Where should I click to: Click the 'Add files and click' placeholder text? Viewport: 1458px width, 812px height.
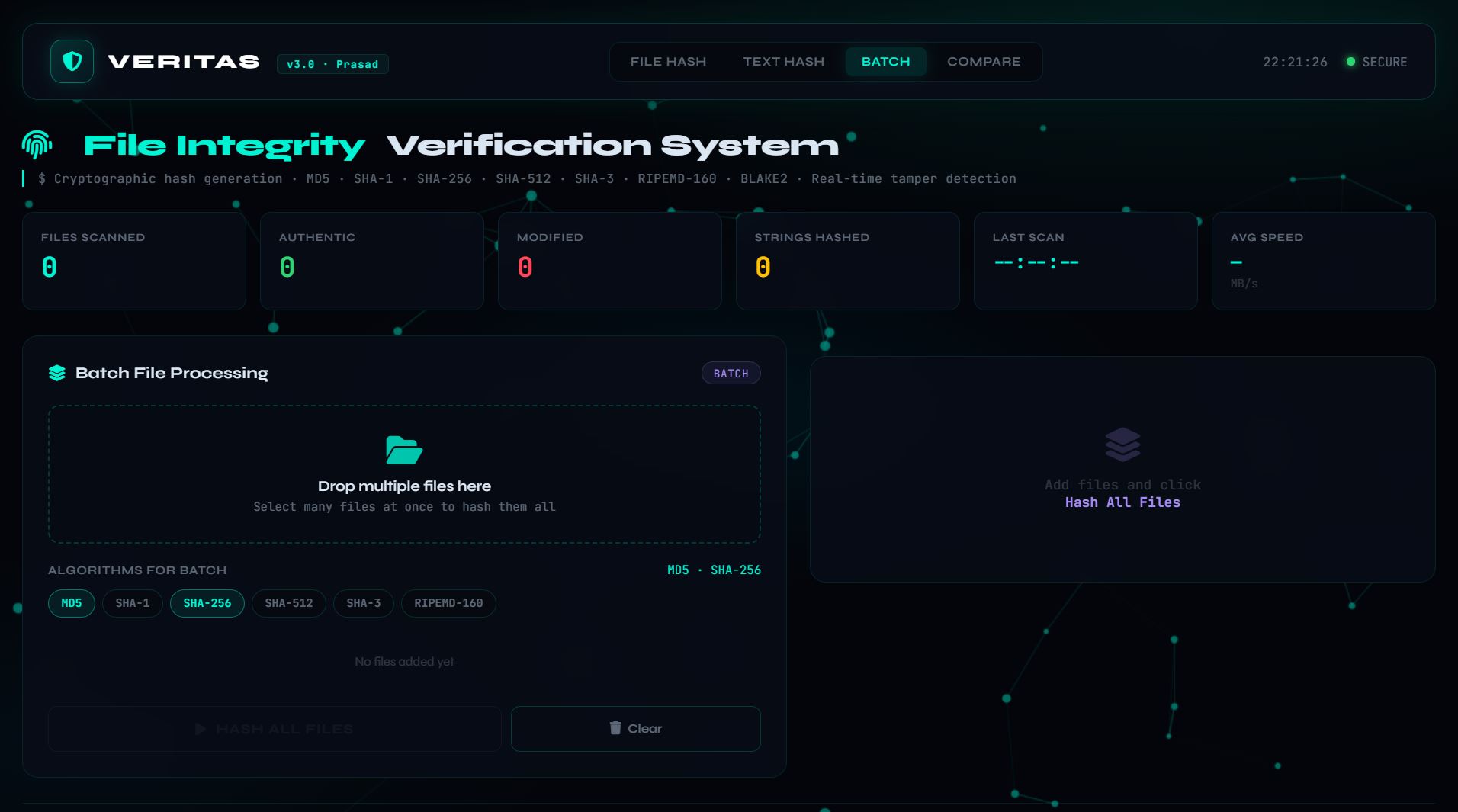pyautogui.click(x=1122, y=485)
